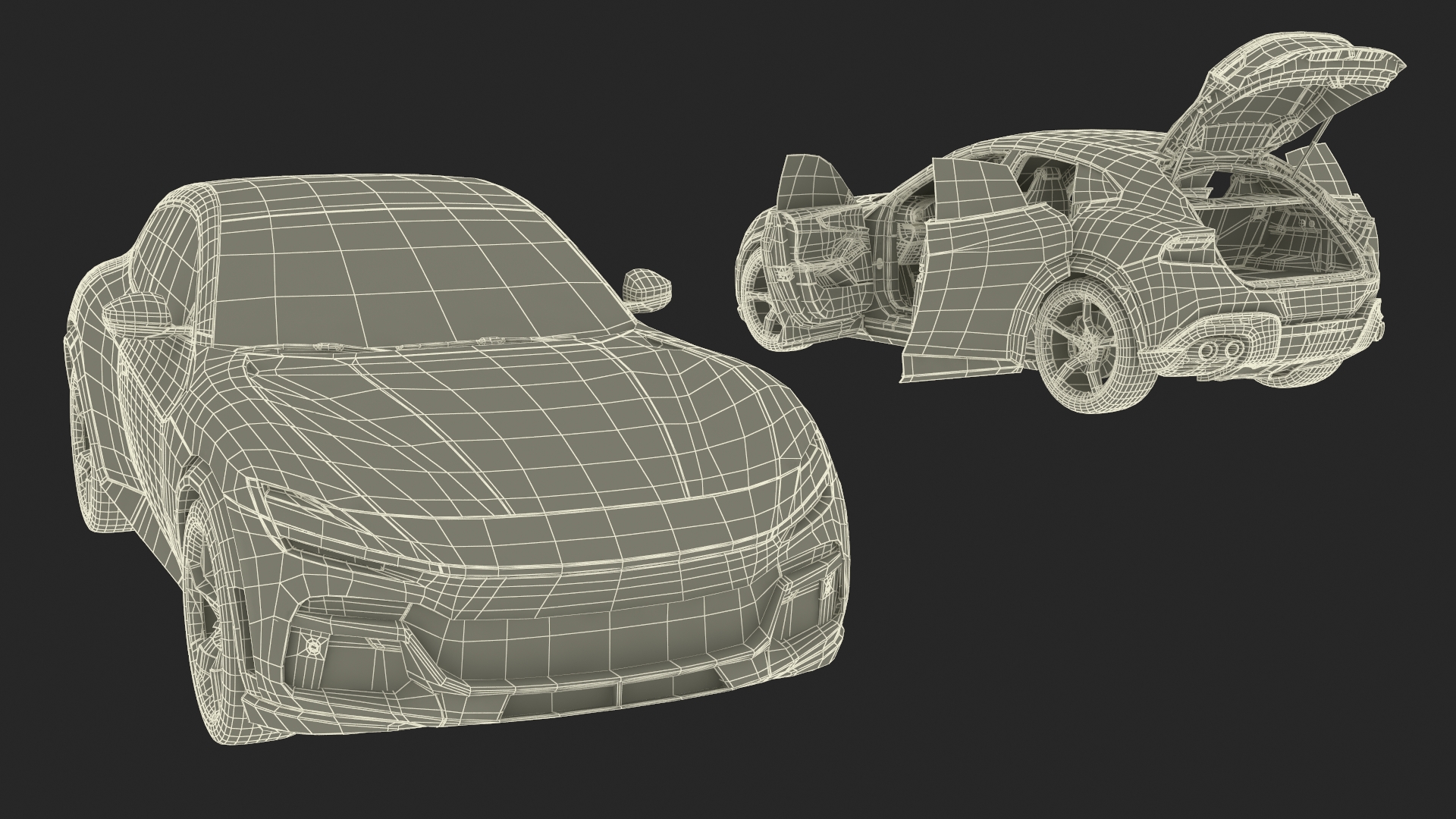Select the front car's right side mirror

647,289
